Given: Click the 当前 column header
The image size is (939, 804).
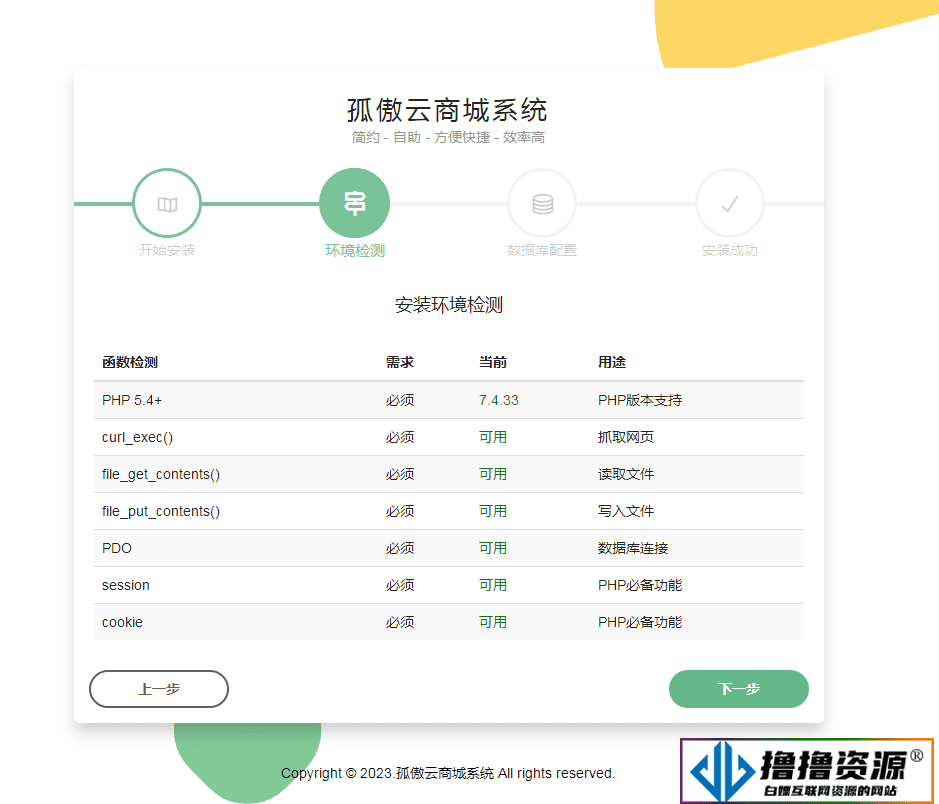Looking at the screenshot, I should pyautogui.click(x=493, y=362).
